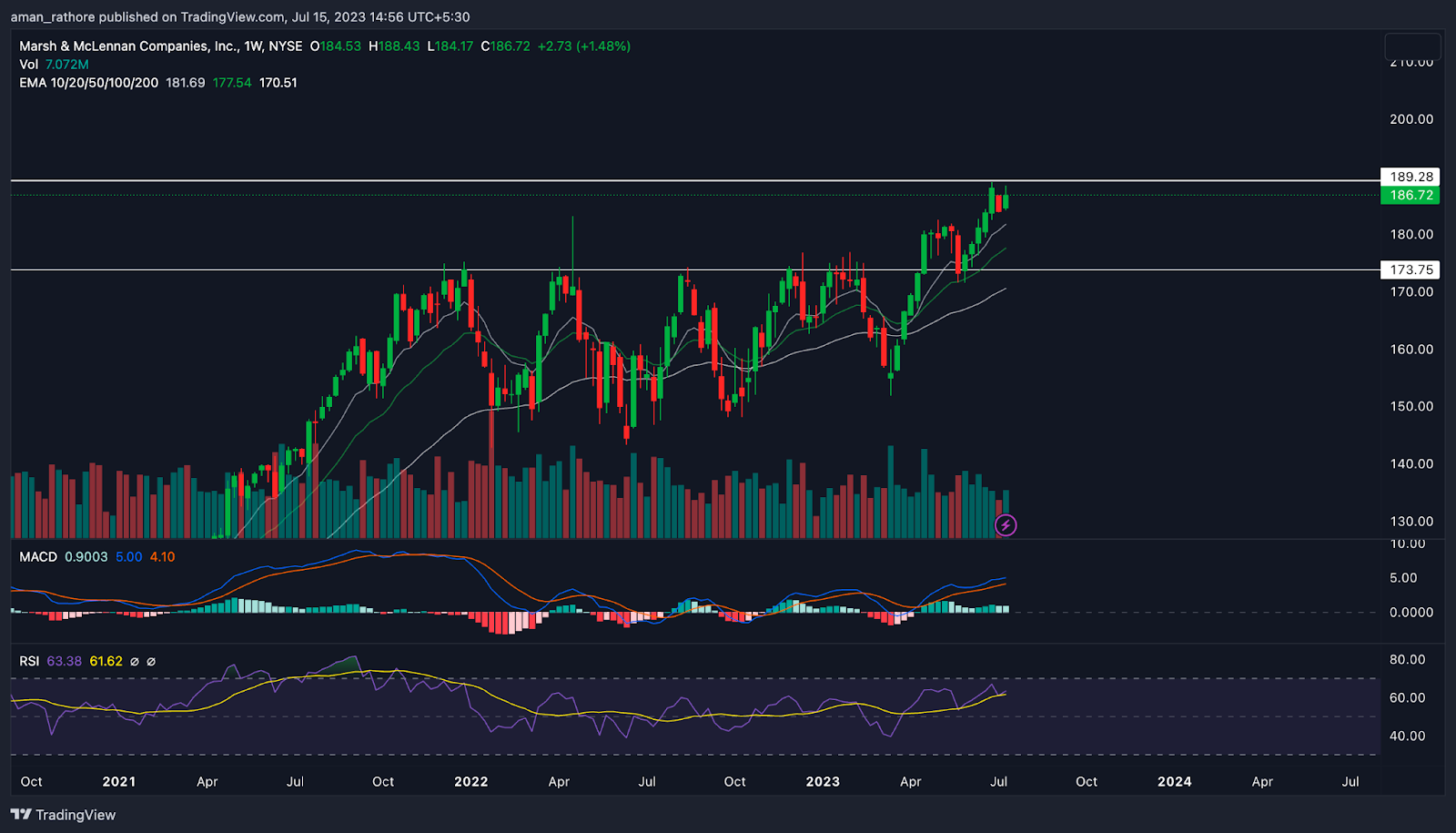Click the RSI value 63.38
The width and height of the screenshot is (1456, 833).
pyautogui.click(x=64, y=661)
